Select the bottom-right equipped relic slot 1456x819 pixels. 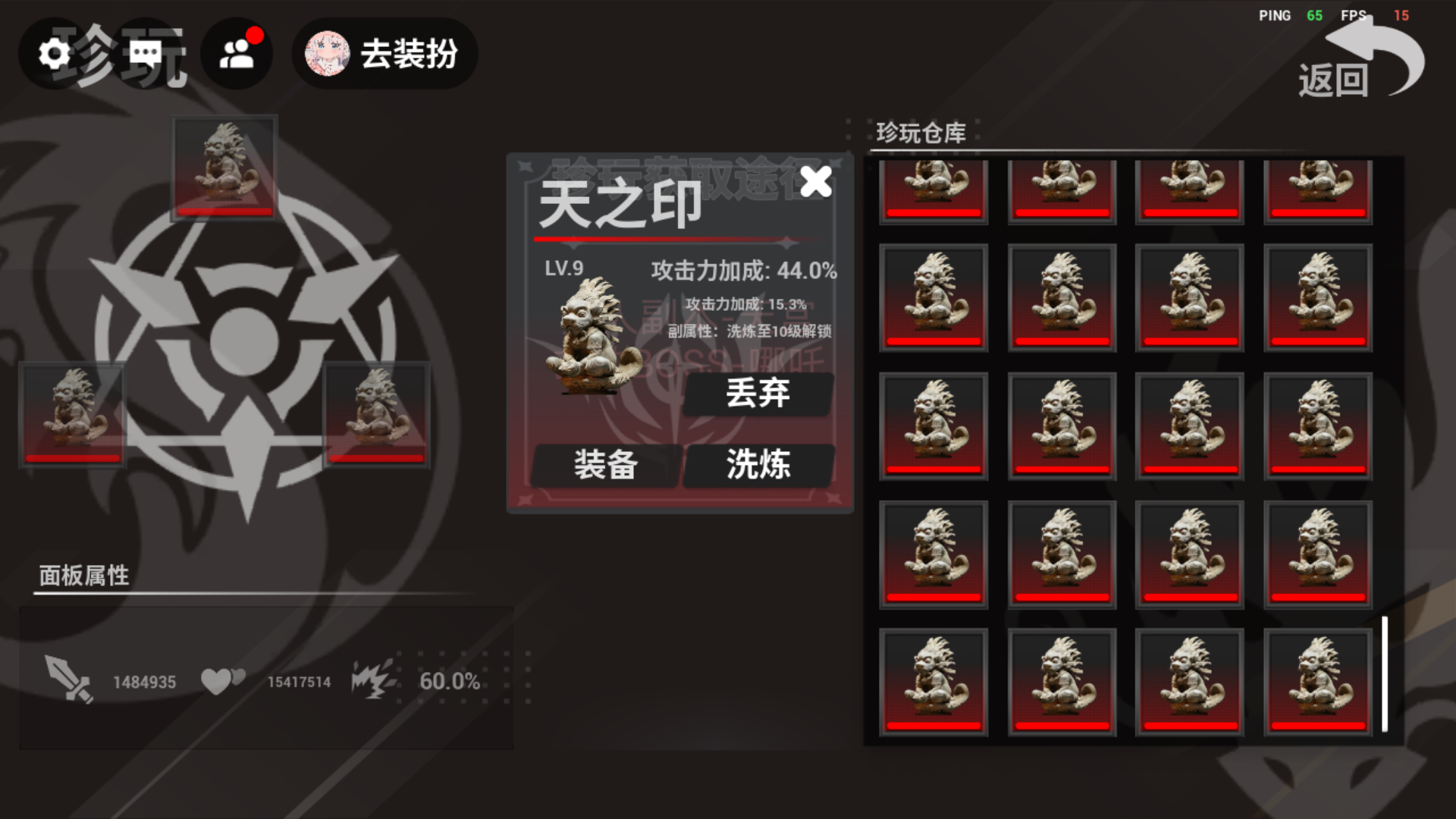click(x=376, y=415)
